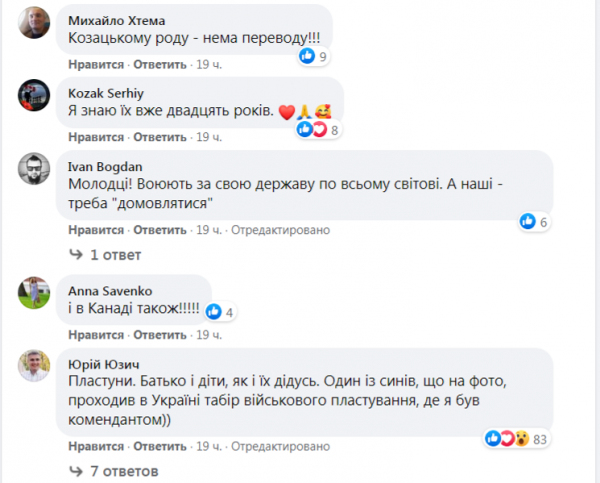Viewport: 600px width, 483px height.
Task: Open Михайло Хтема's profile picture
Action: click(35, 23)
